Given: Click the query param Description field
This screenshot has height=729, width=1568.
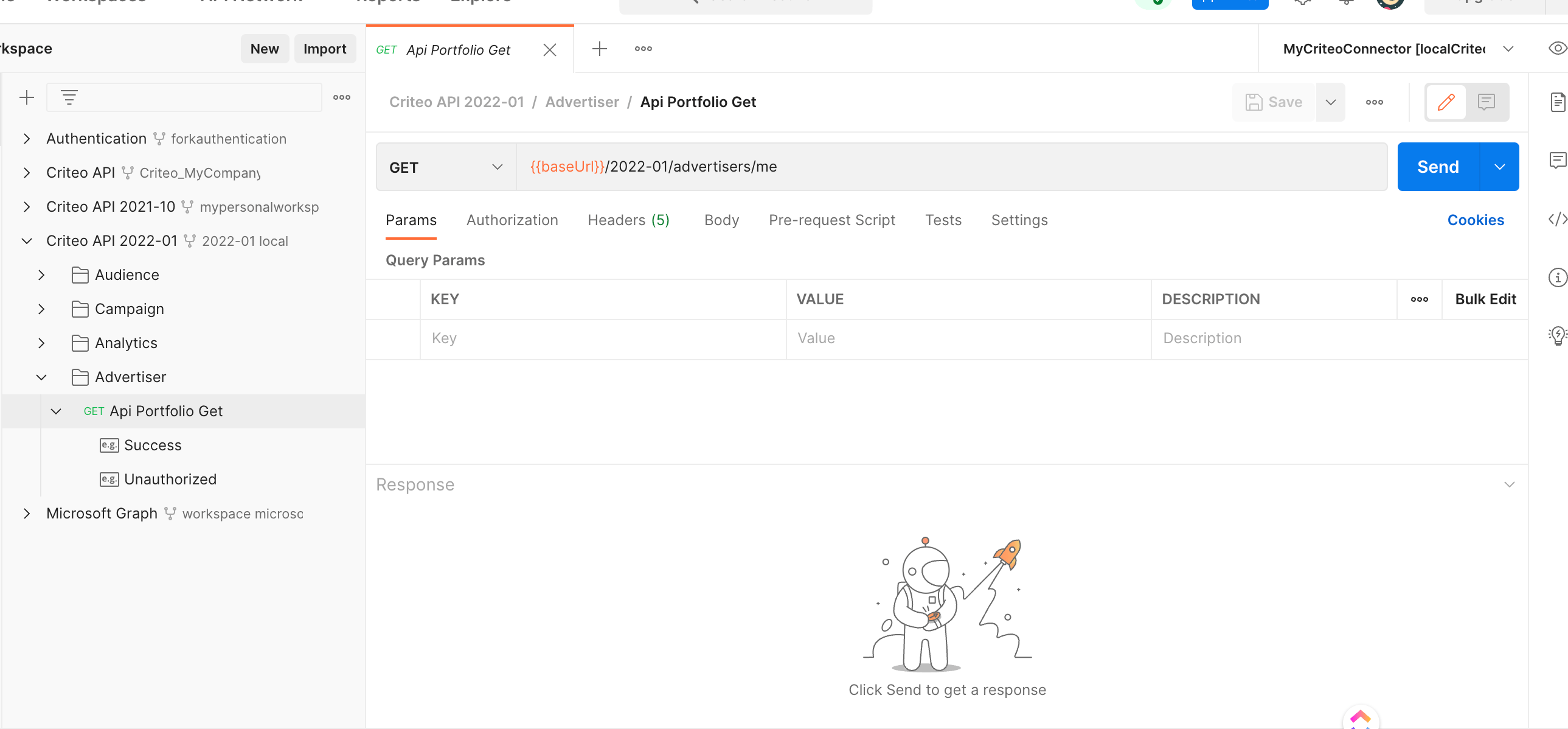Looking at the screenshot, I should click(1339, 338).
